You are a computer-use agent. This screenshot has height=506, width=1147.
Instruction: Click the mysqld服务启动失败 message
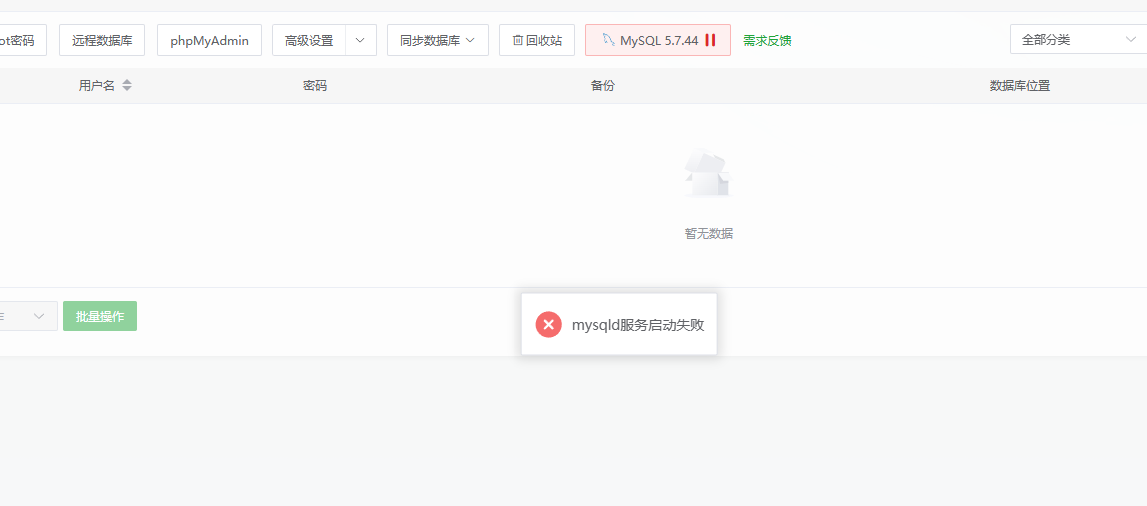(638, 325)
